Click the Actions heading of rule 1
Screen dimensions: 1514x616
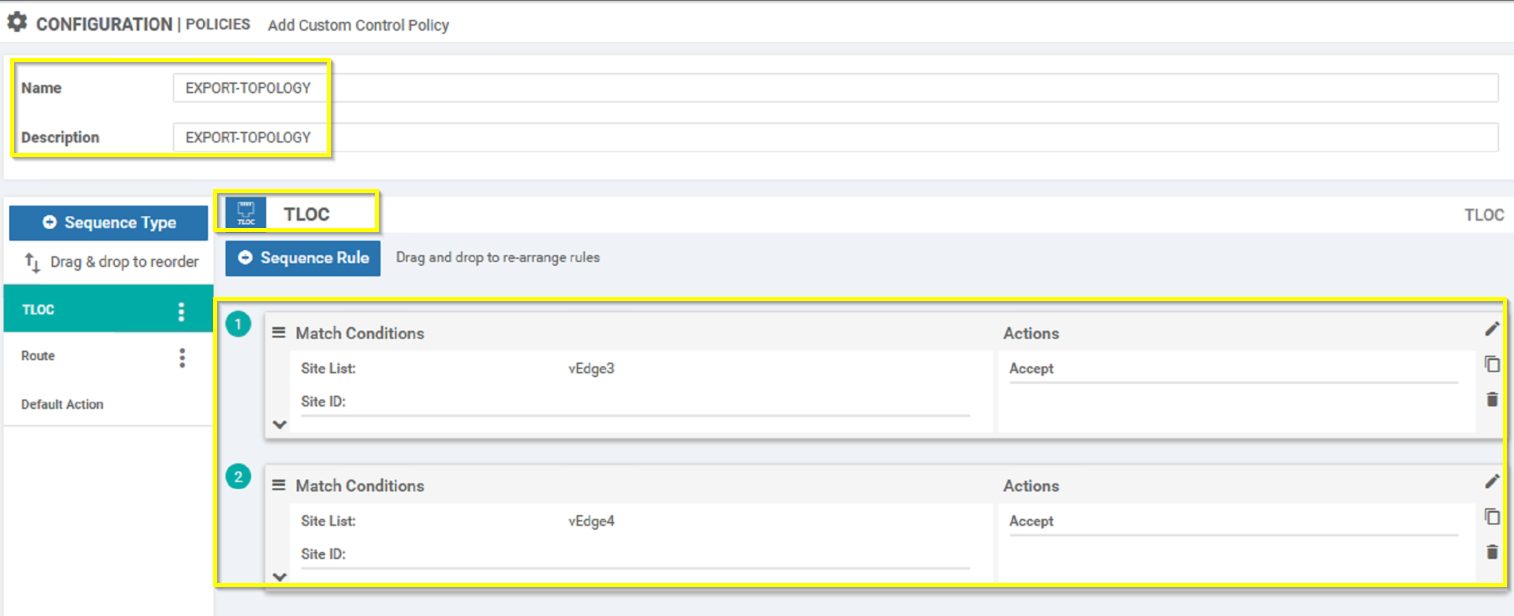point(1031,333)
